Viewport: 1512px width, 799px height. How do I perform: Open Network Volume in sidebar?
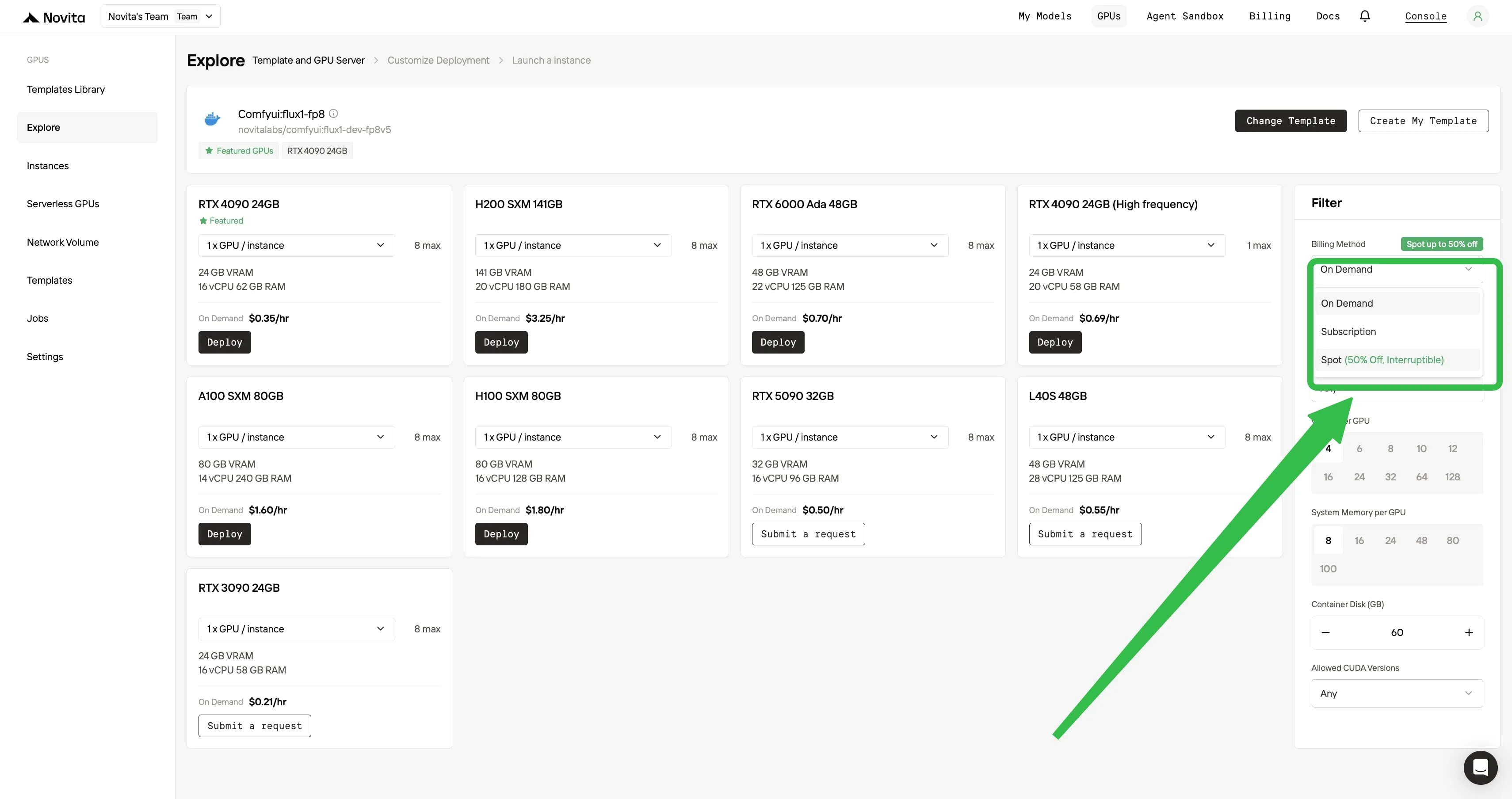click(x=87, y=242)
